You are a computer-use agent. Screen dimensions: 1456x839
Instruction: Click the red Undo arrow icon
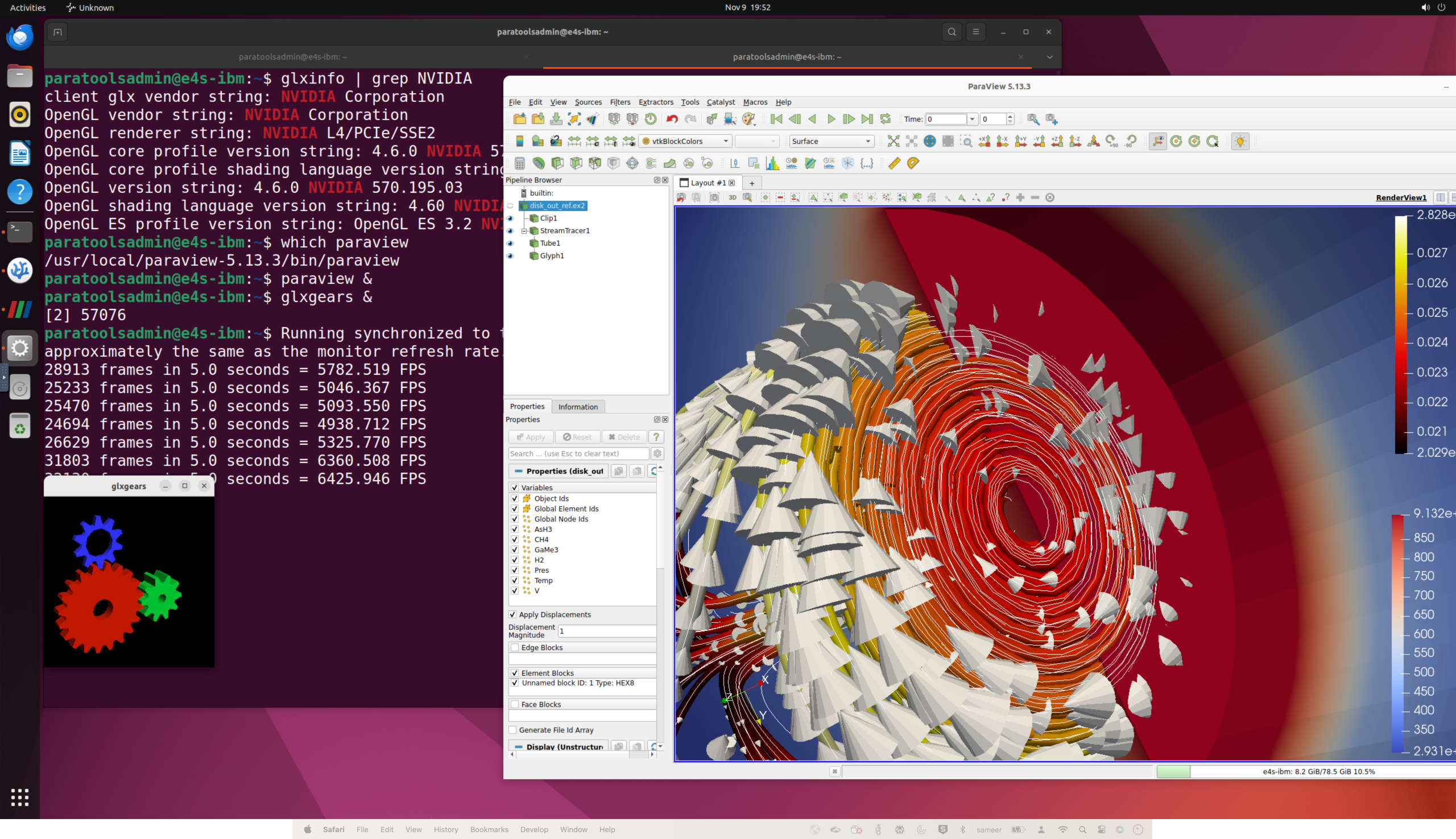click(x=672, y=119)
